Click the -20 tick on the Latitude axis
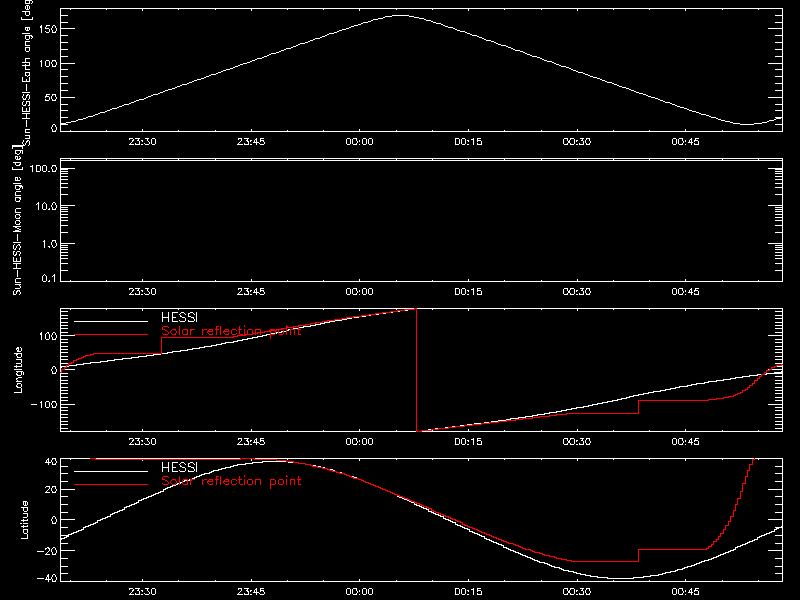 click(x=47, y=551)
